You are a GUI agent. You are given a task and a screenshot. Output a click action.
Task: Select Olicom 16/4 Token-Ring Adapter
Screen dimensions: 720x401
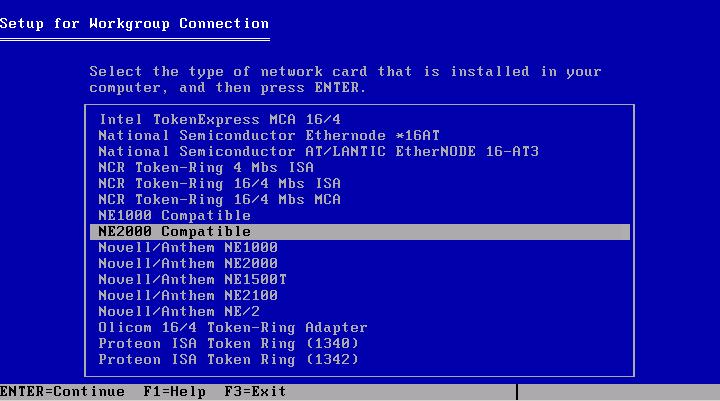click(233, 328)
